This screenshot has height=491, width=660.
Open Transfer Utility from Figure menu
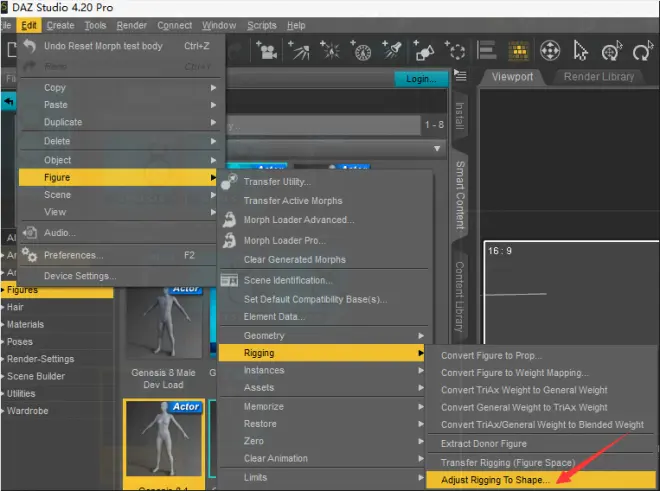[277, 181]
